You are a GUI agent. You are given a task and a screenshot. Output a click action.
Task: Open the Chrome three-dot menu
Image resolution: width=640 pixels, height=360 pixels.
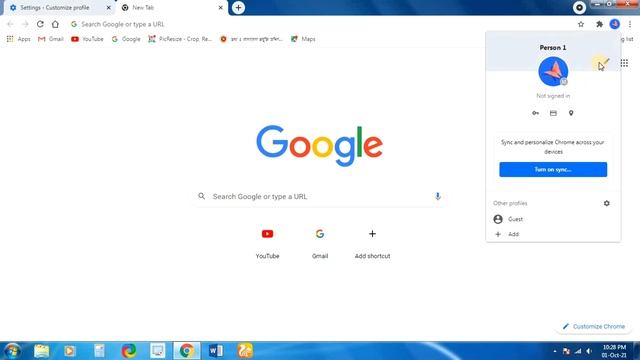tap(630, 24)
